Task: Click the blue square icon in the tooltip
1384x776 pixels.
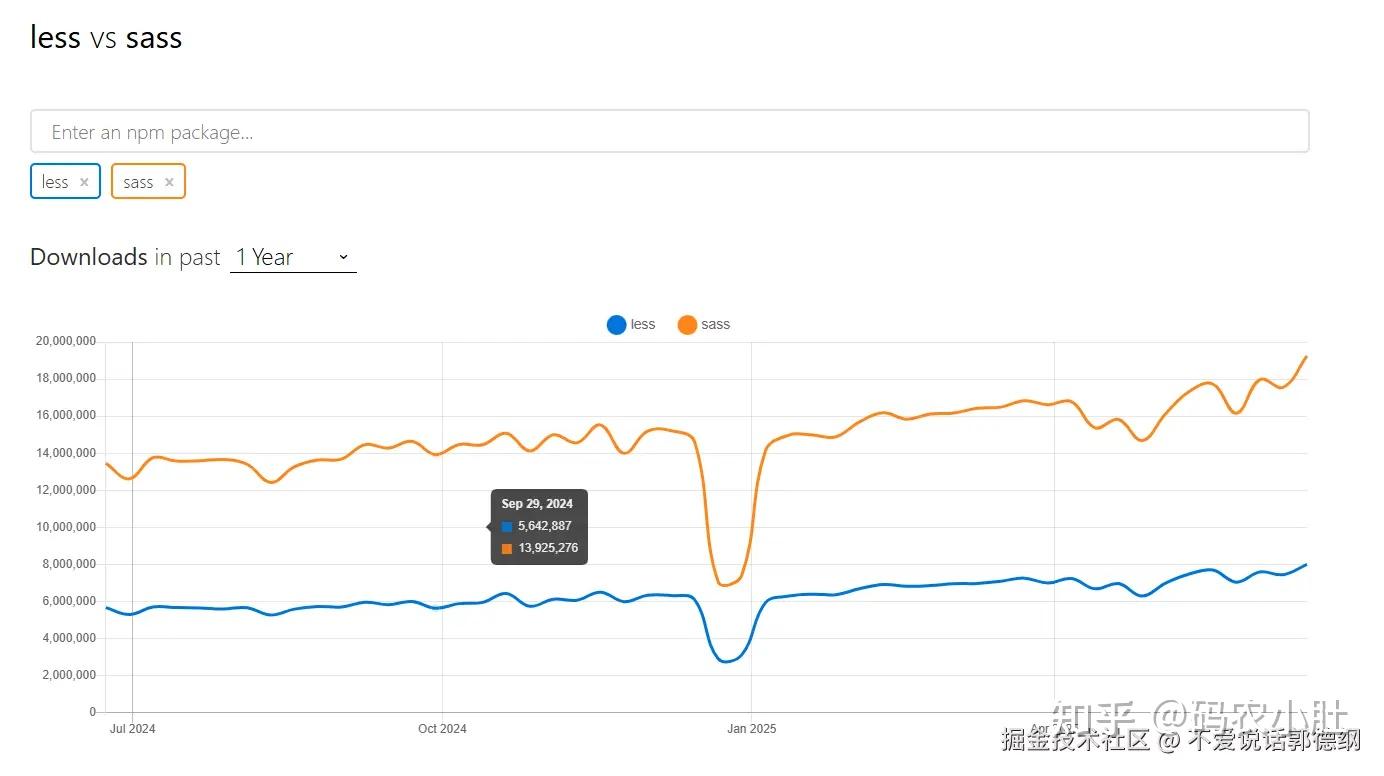Action: pos(505,525)
